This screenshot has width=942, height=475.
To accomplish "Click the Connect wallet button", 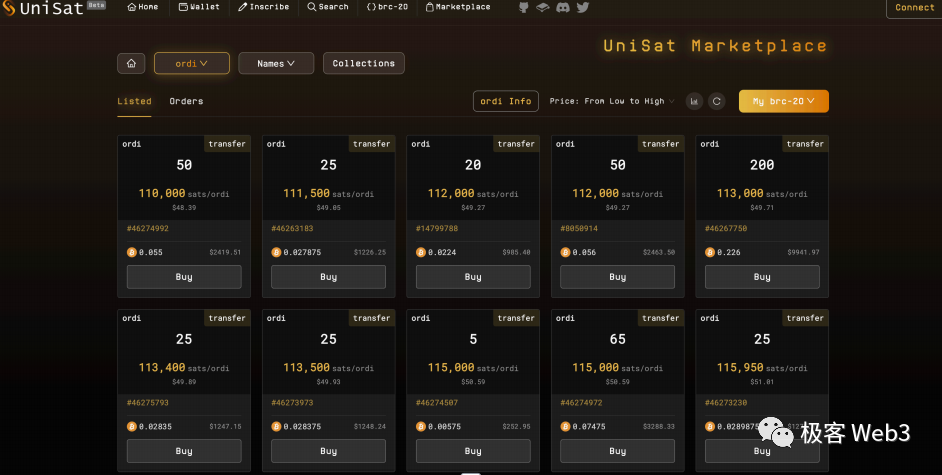I will click(x=914, y=8).
